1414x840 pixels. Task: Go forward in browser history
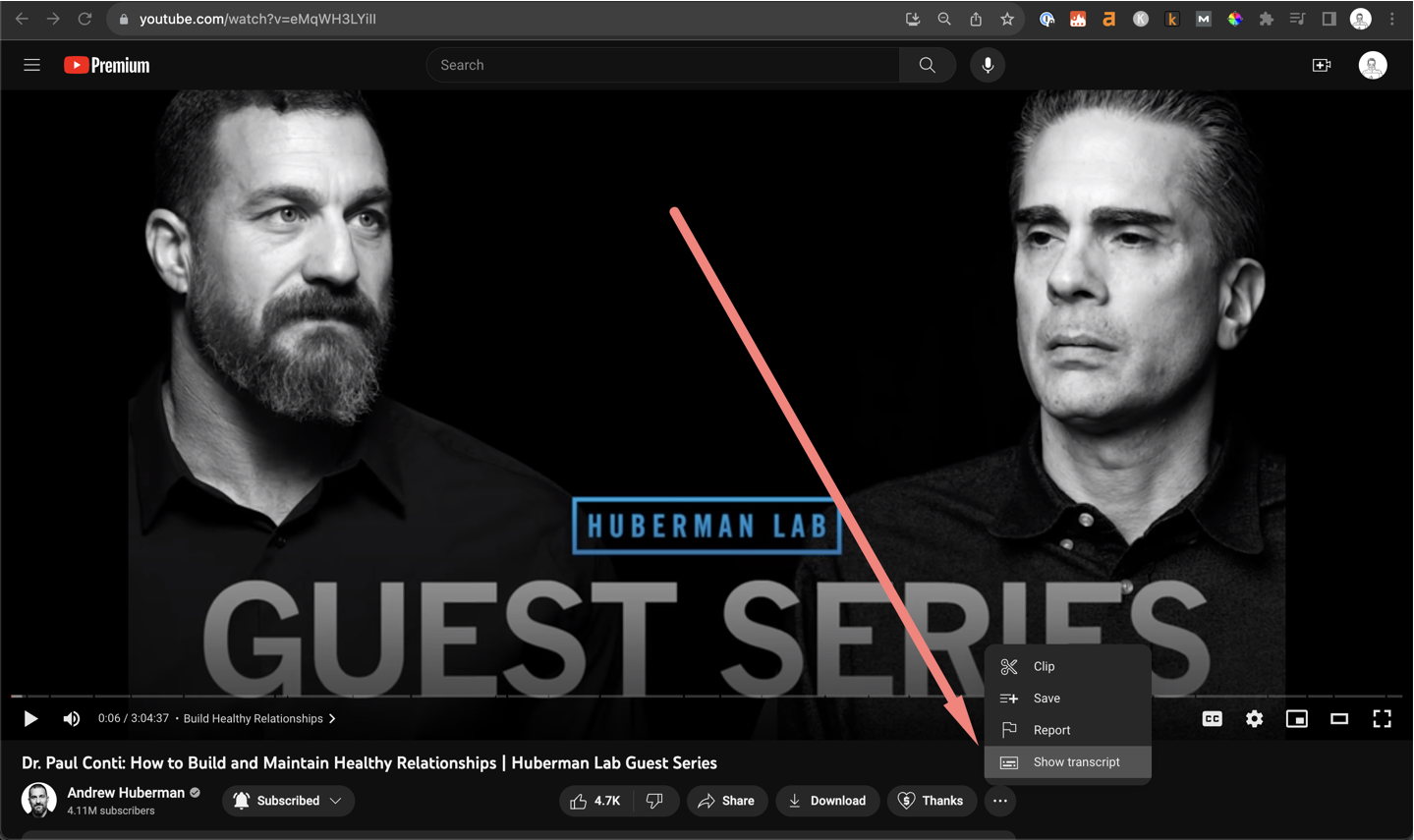53,19
